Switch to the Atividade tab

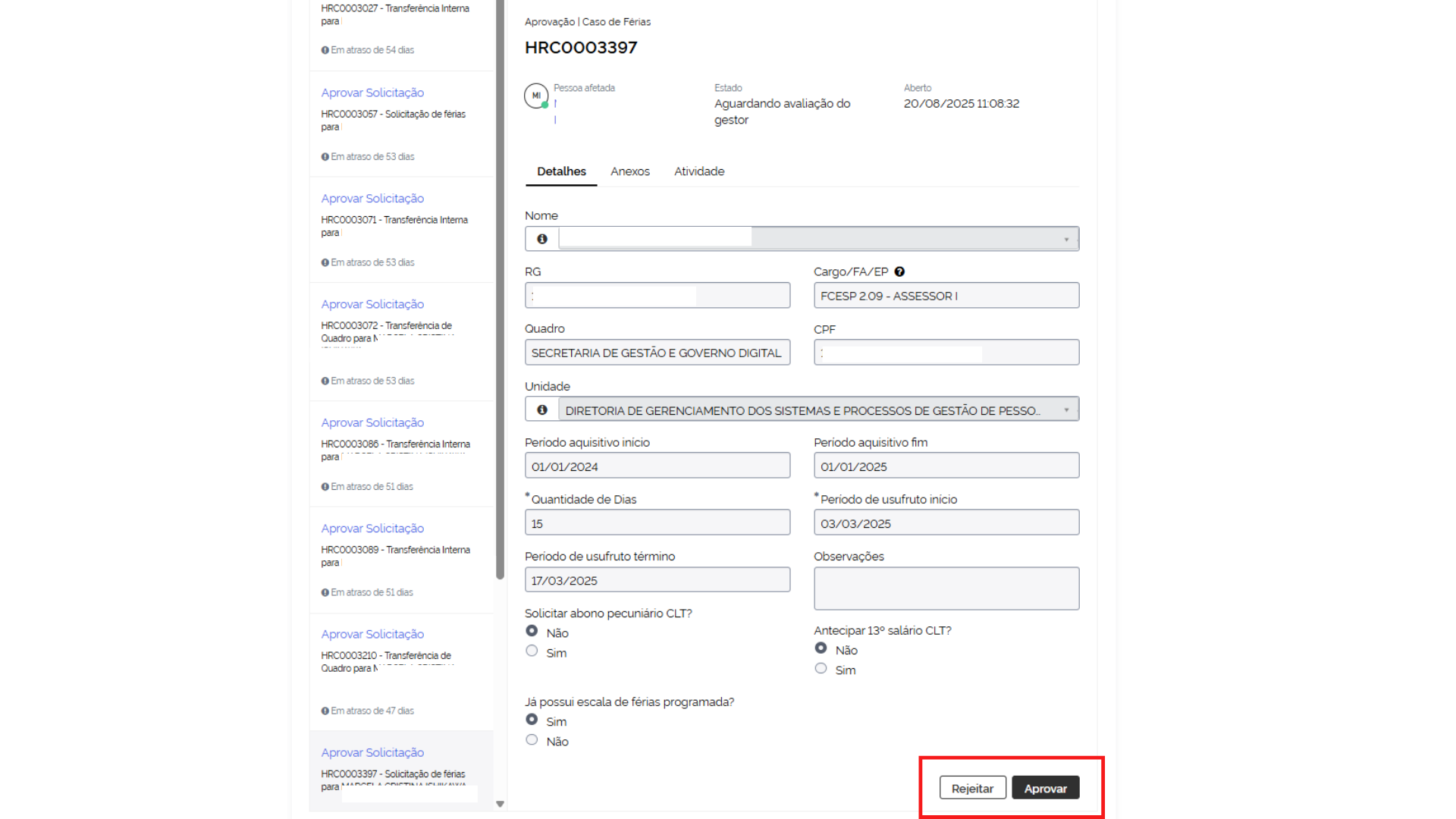(698, 171)
